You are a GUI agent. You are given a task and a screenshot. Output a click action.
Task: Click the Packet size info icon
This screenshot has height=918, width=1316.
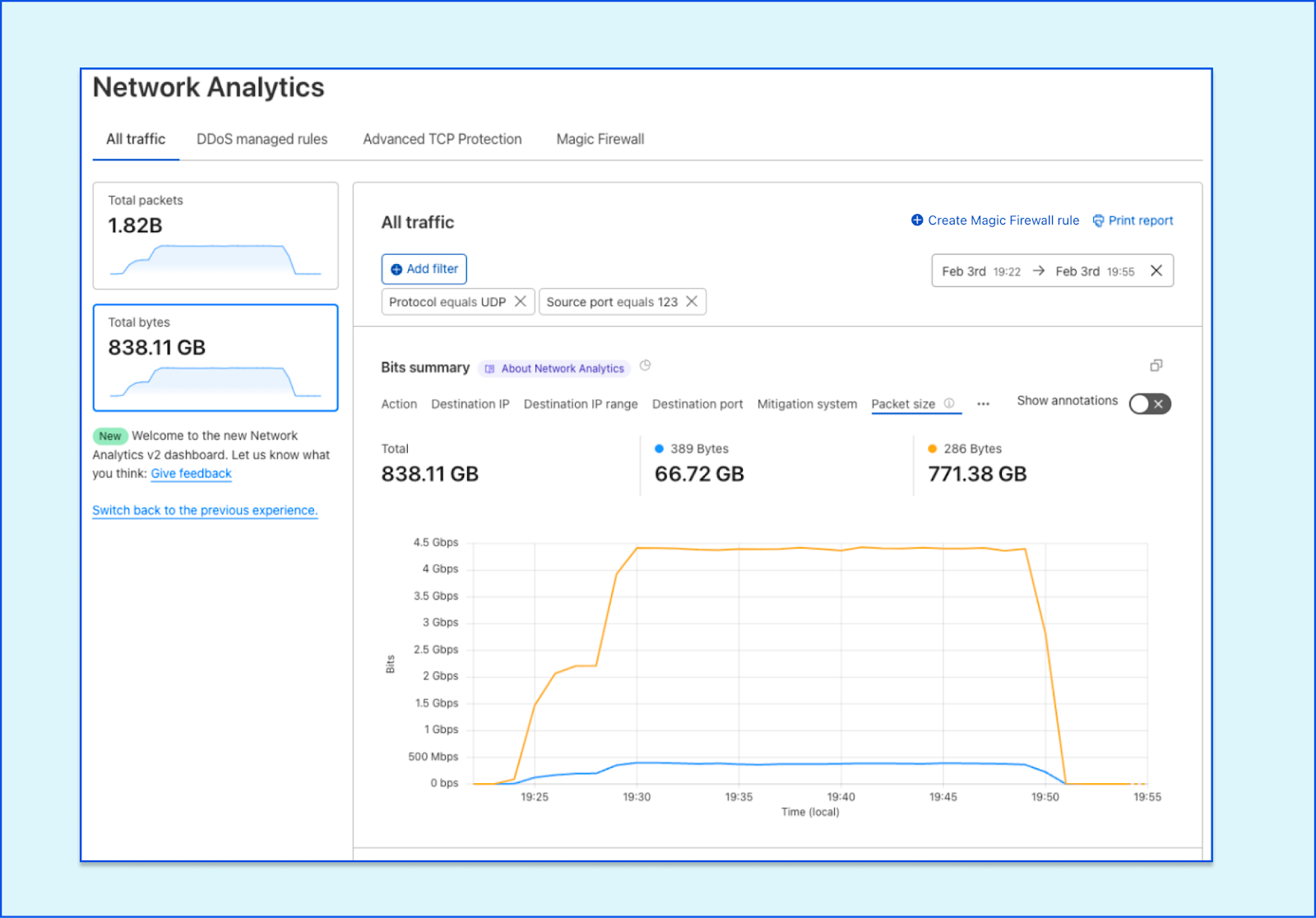(x=949, y=403)
